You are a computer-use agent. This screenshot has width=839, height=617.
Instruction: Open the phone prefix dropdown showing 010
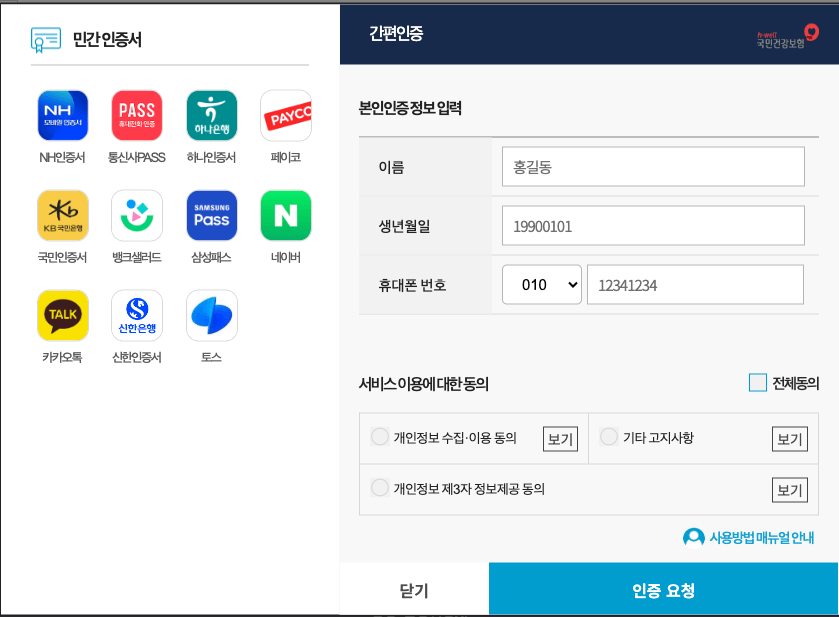pyautogui.click(x=541, y=284)
